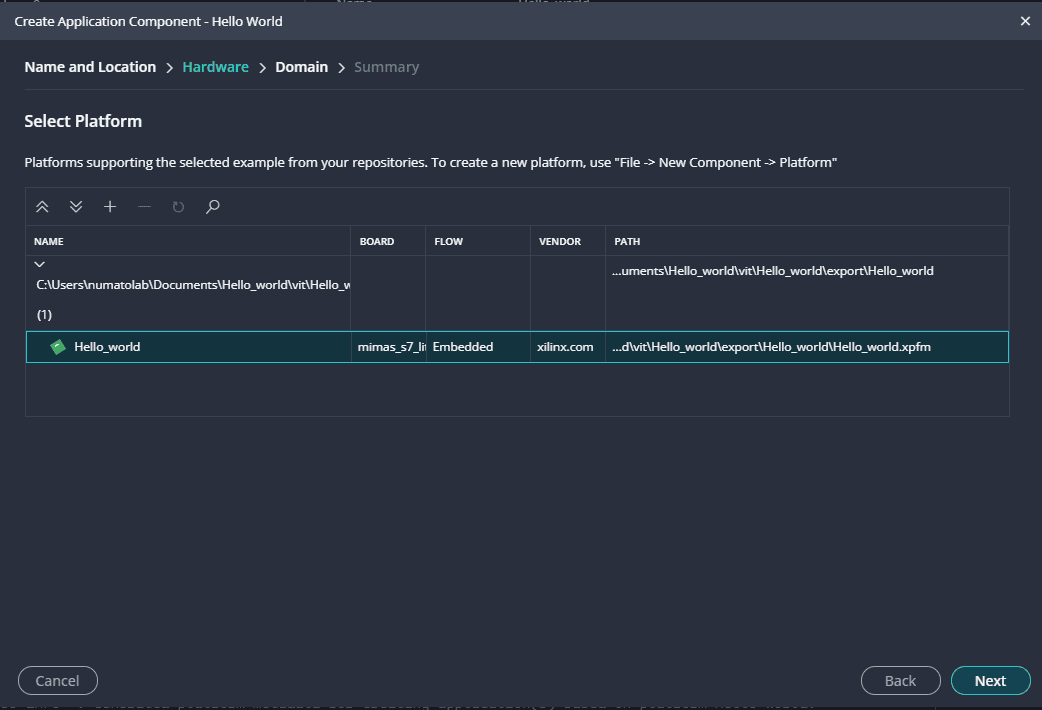Collapse the repository path tree node
Viewport: 1042px width, 710px height.
click(x=40, y=265)
